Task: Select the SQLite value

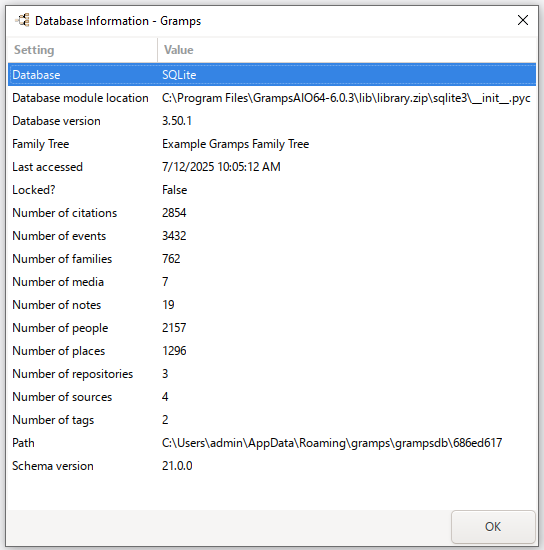Action: coord(179,75)
